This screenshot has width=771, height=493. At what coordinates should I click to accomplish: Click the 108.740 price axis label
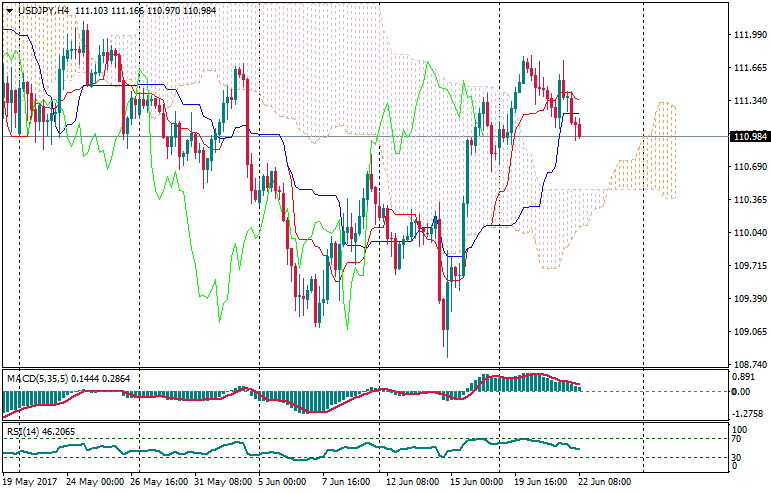[748, 365]
